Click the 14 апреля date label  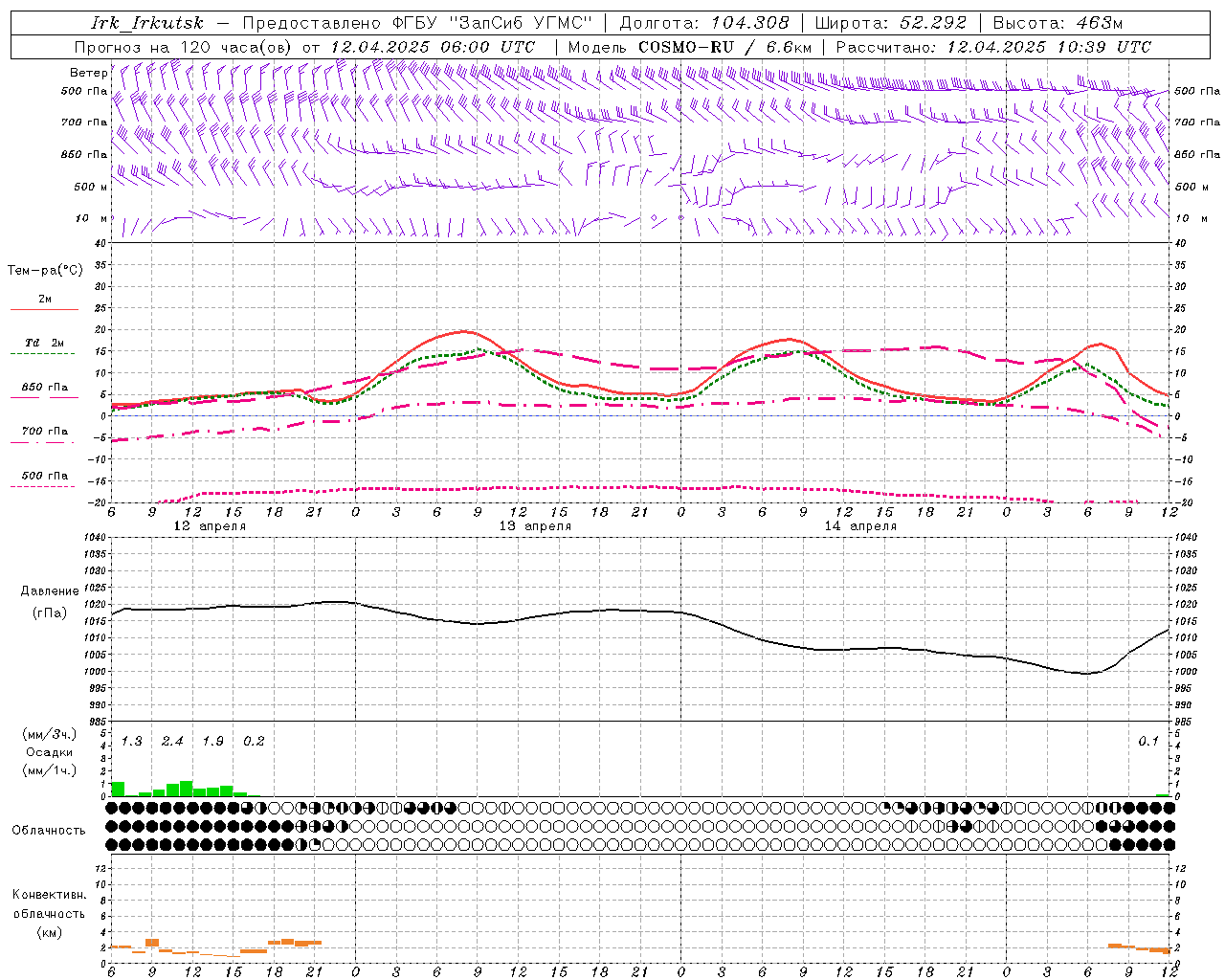tap(860, 526)
